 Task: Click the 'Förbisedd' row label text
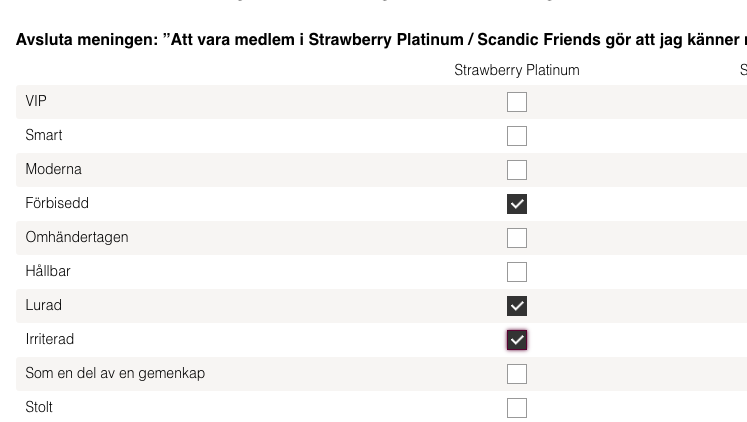pos(57,204)
